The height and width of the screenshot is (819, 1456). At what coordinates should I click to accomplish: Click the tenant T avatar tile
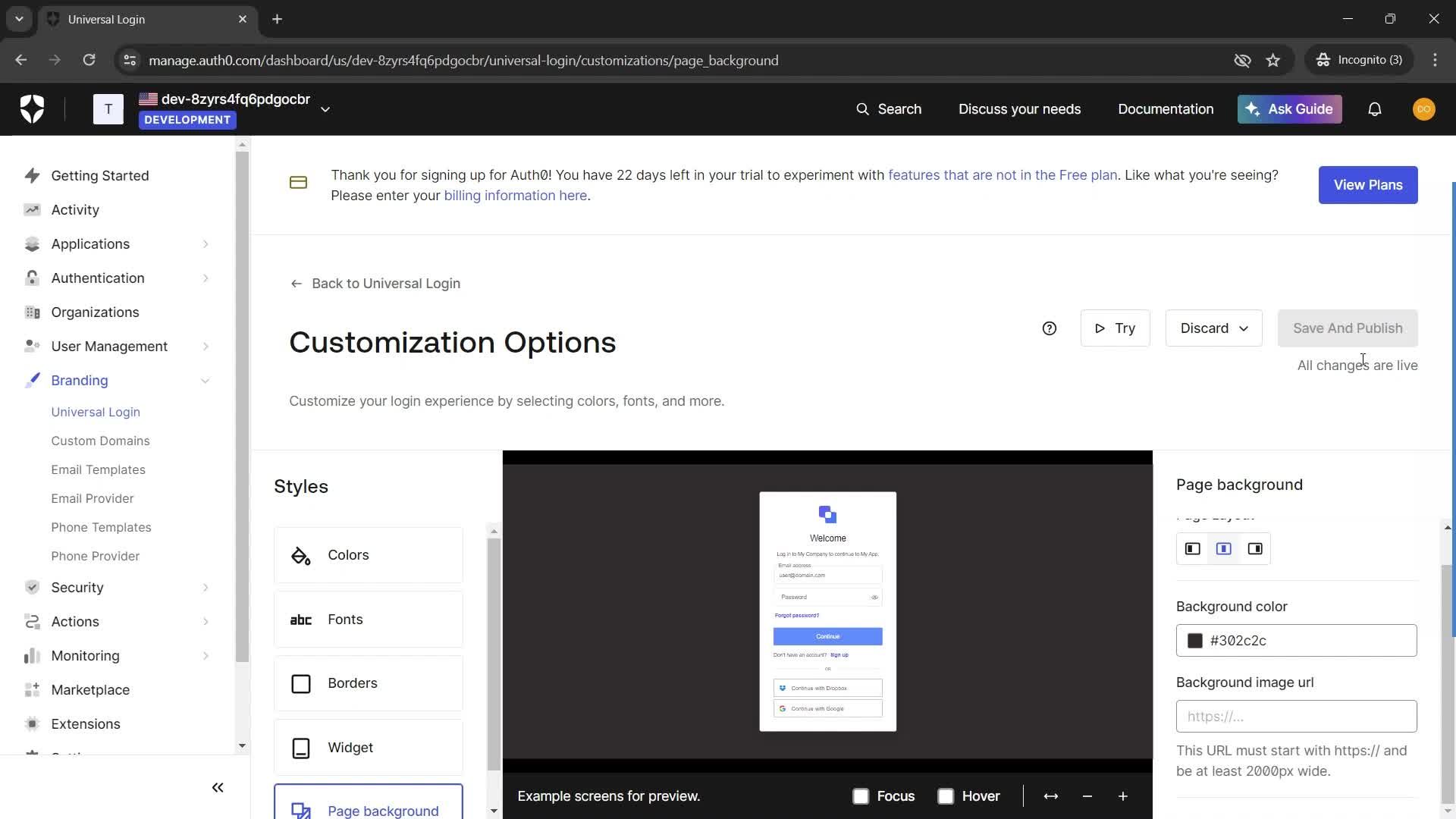pos(108,109)
